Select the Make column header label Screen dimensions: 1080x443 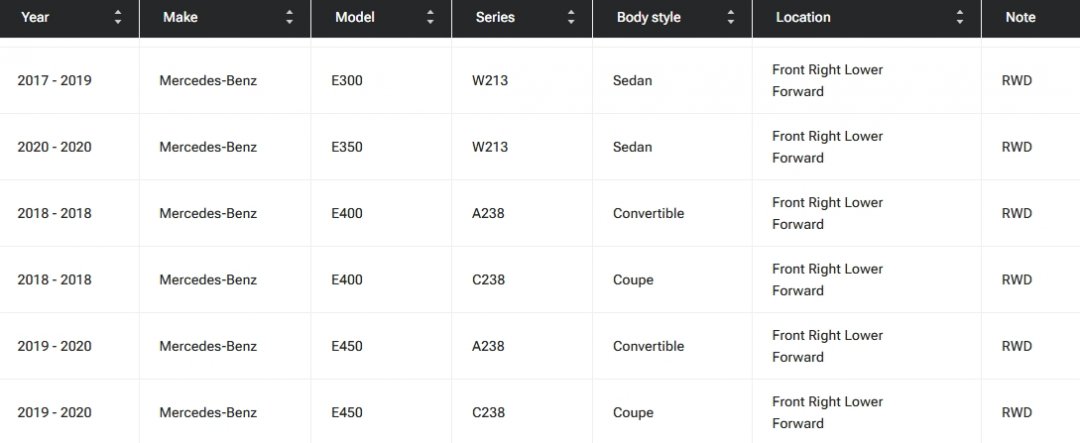click(x=179, y=17)
